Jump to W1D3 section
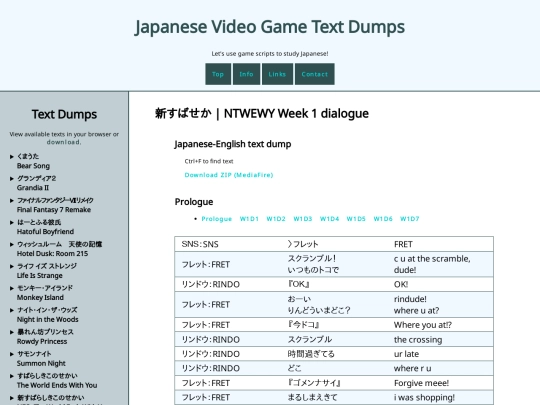Screen dimensions: 540x405 tap(303, 219)
